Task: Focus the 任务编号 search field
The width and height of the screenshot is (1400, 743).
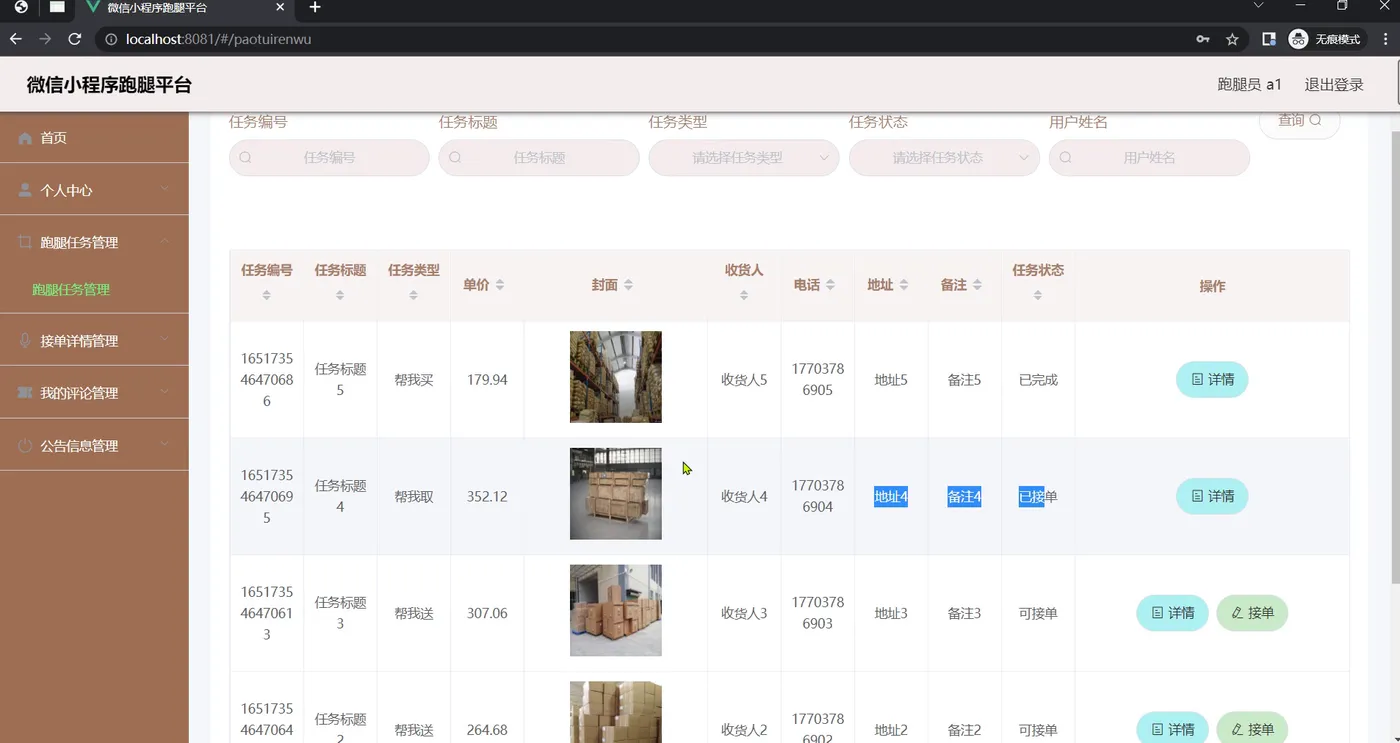Action: pyautogui.click(x=329, y=157)
